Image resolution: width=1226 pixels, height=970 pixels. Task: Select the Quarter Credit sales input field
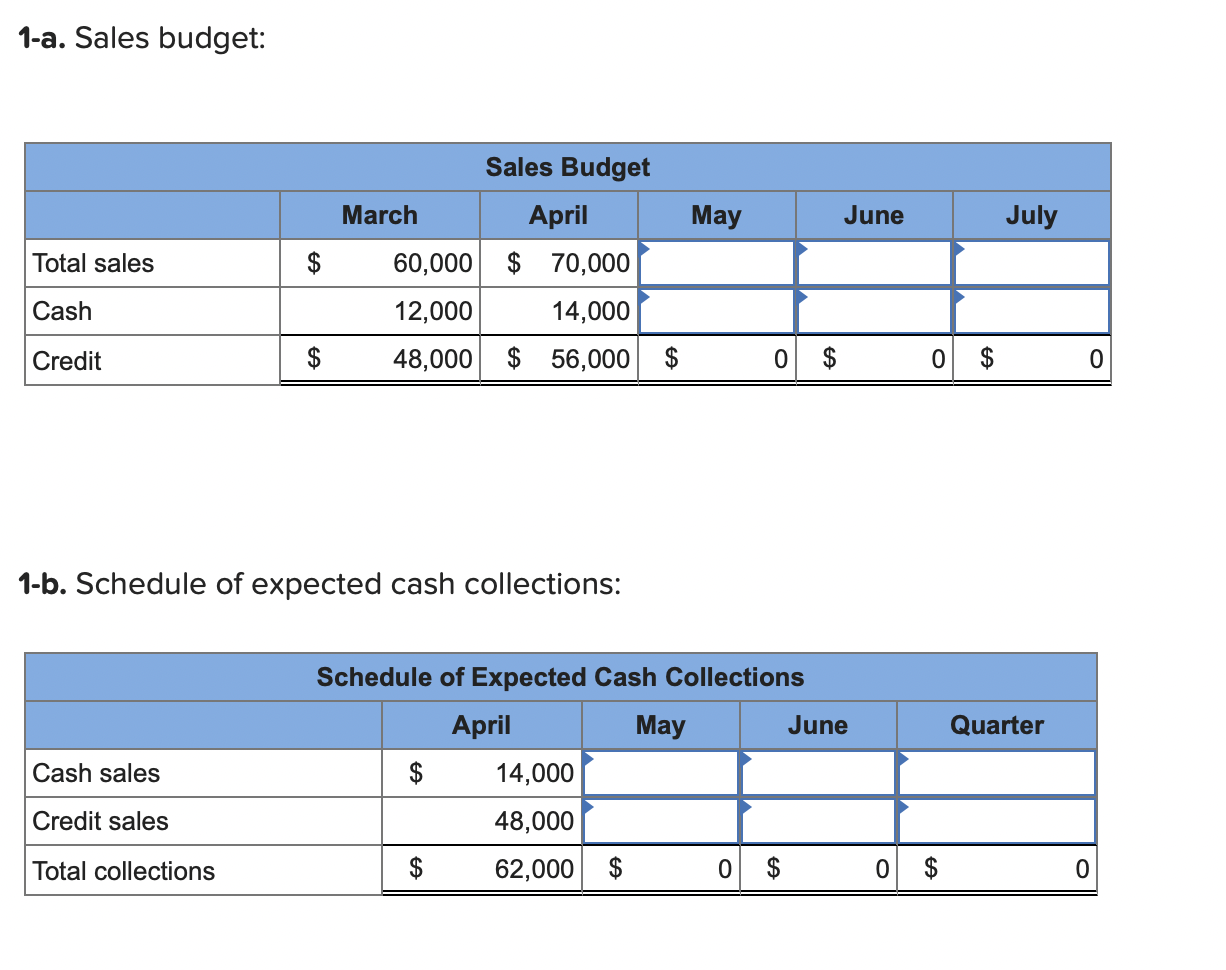tap(995, 820)
